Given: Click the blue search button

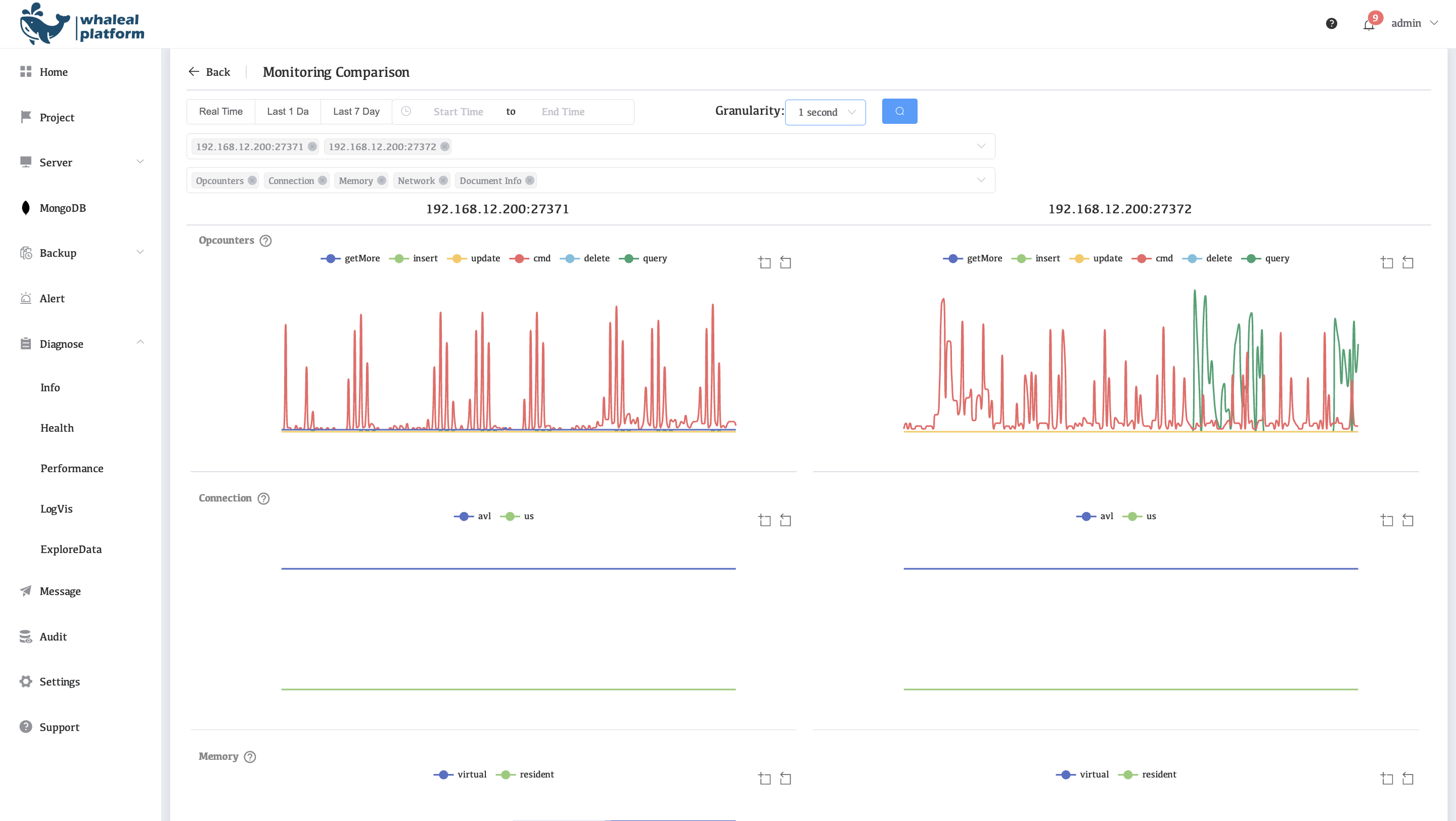Looking at the screenshot, I should coord(899,111).
